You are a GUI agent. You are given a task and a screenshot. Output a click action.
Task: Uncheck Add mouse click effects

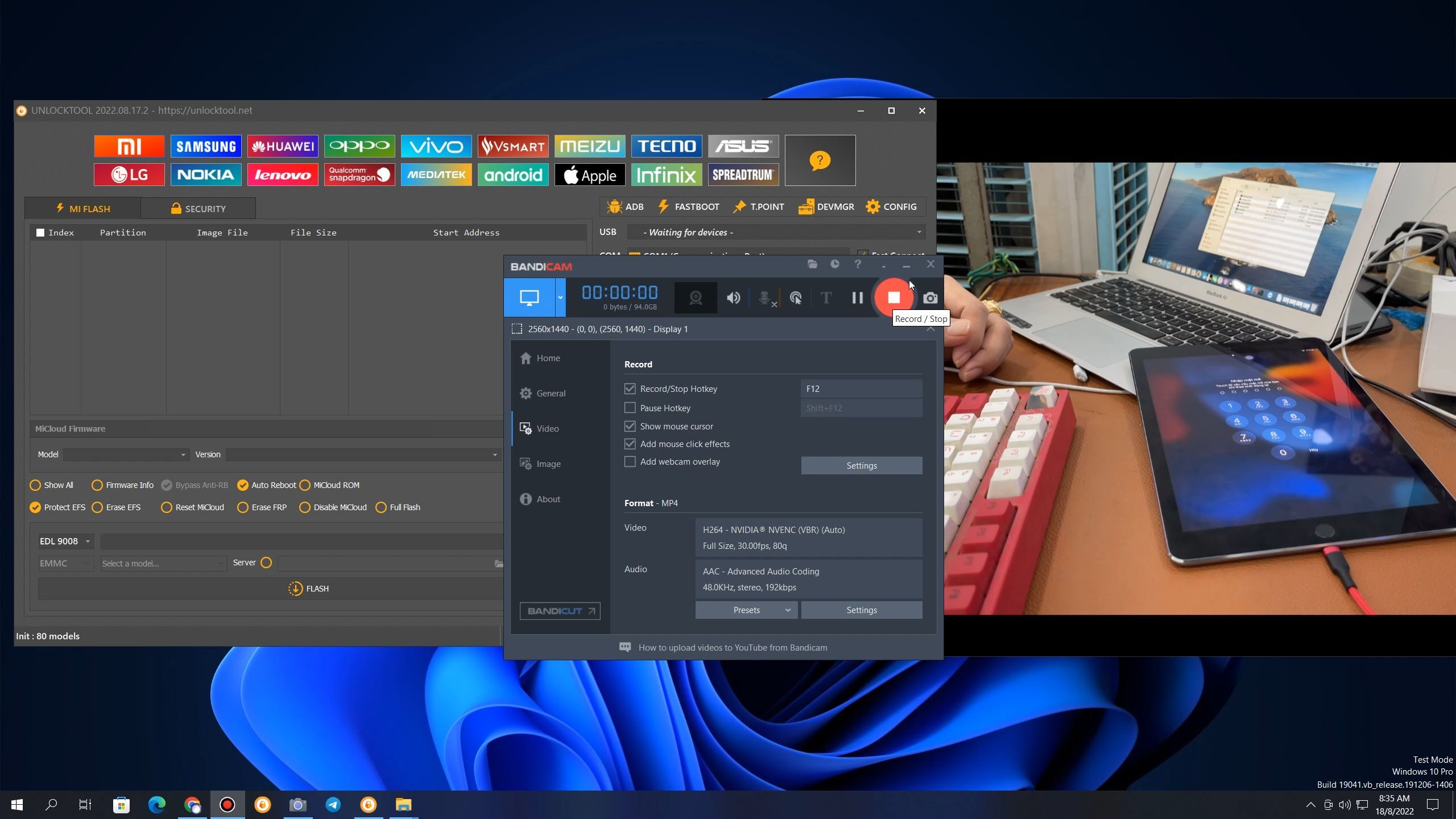(x=630, y=444)
